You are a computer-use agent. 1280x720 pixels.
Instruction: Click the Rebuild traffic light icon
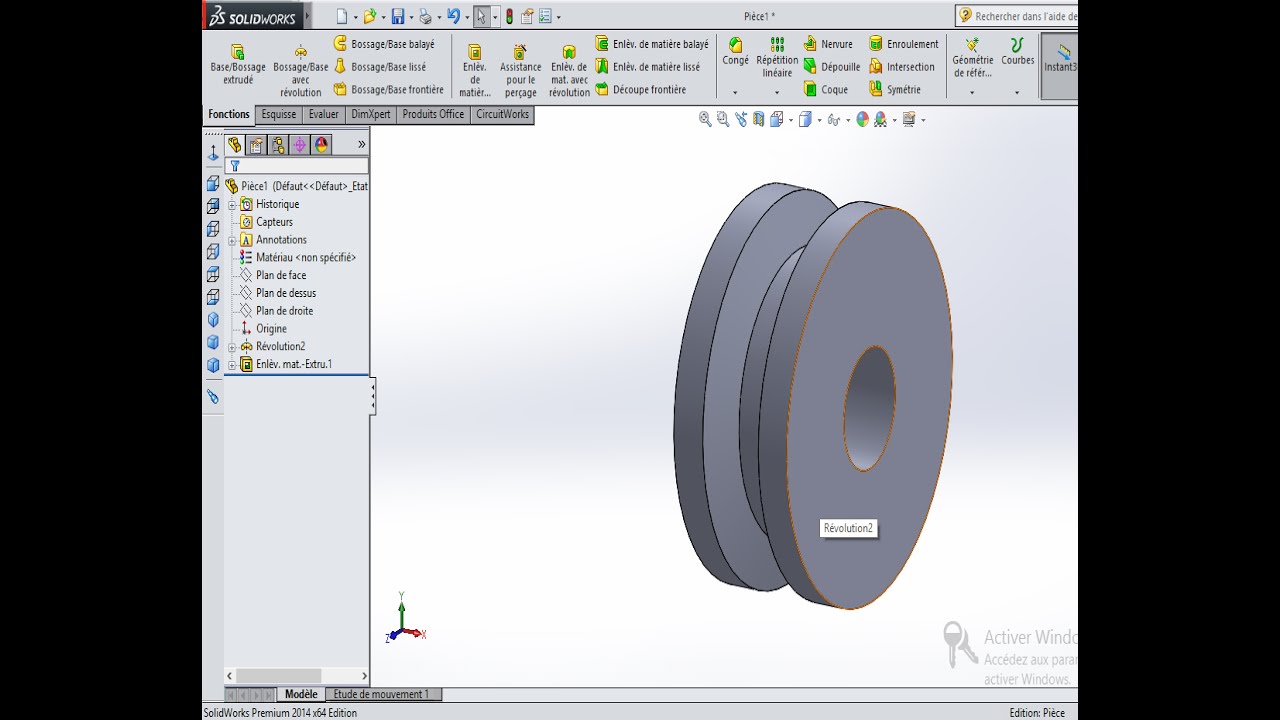tap(509, 16)
